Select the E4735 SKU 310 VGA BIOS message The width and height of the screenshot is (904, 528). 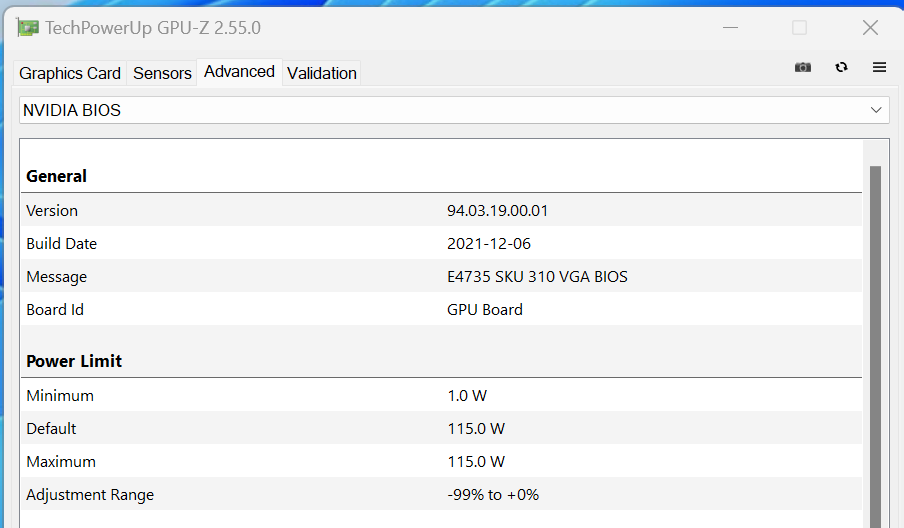pyautogui.click(x=537, y=277)
